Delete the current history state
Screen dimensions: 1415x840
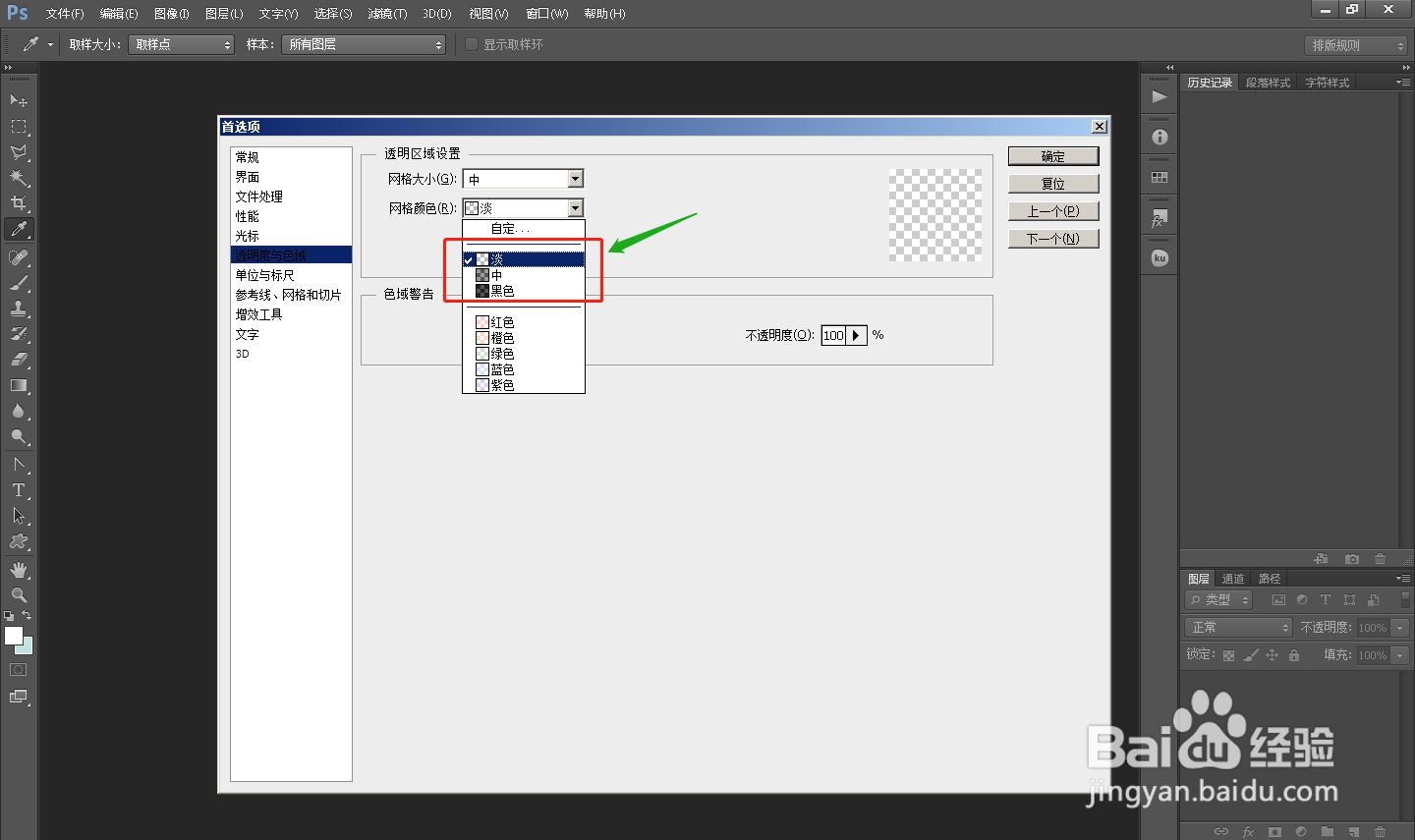(x=1380, y=559)
